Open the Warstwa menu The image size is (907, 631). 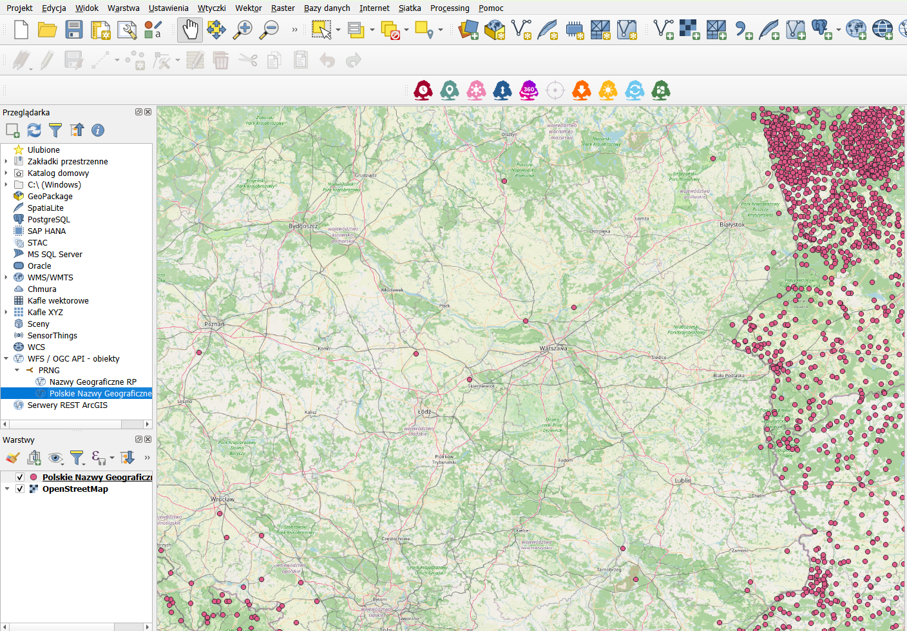point(123,8)
